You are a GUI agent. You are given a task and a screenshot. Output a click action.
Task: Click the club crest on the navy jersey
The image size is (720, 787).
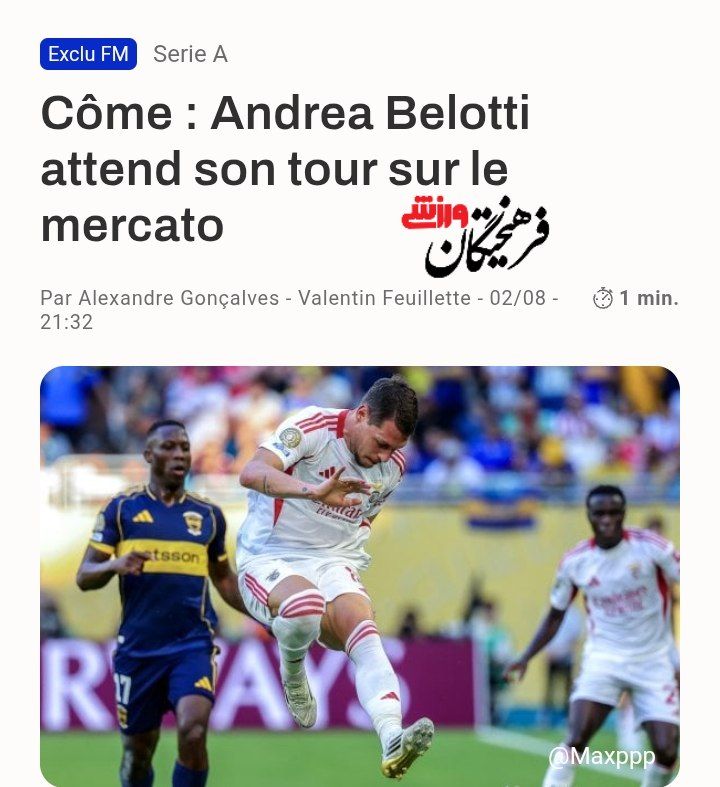tap(193, 522)
